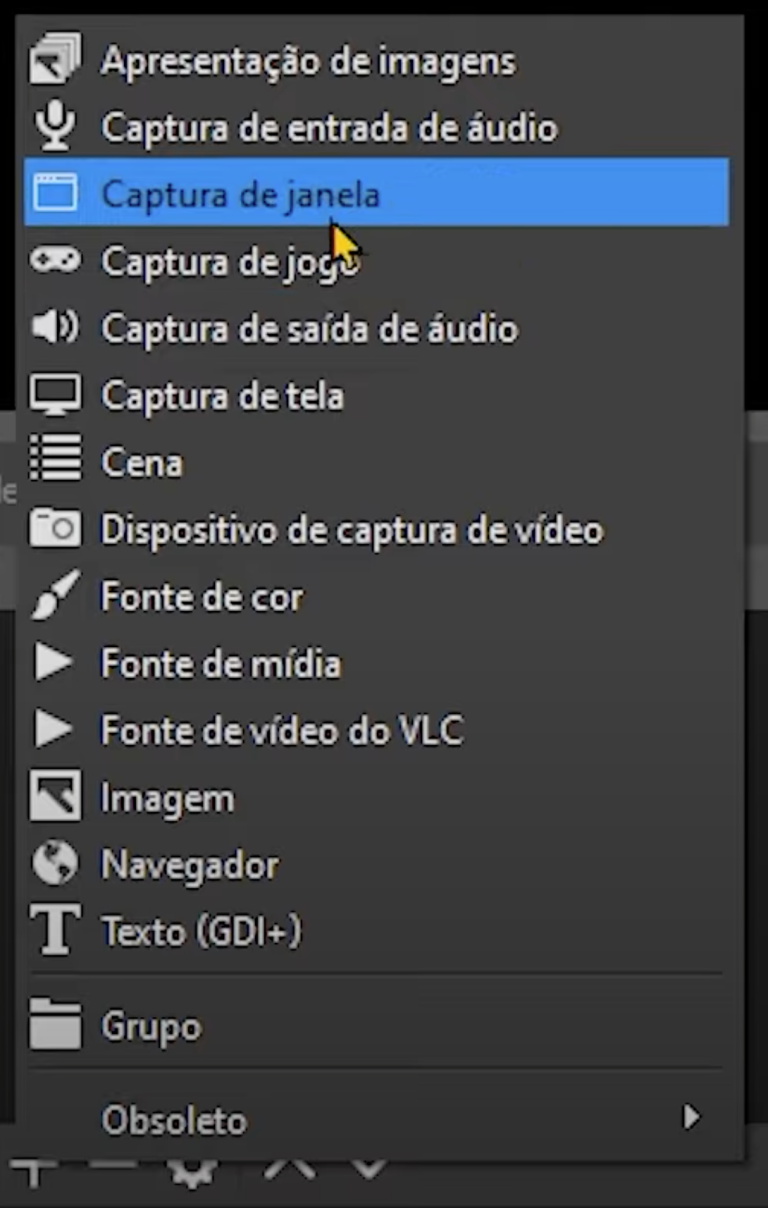Click the game controller icon for game capture
The height and width of the screenshot is (1208, 768).
(55, 261)
